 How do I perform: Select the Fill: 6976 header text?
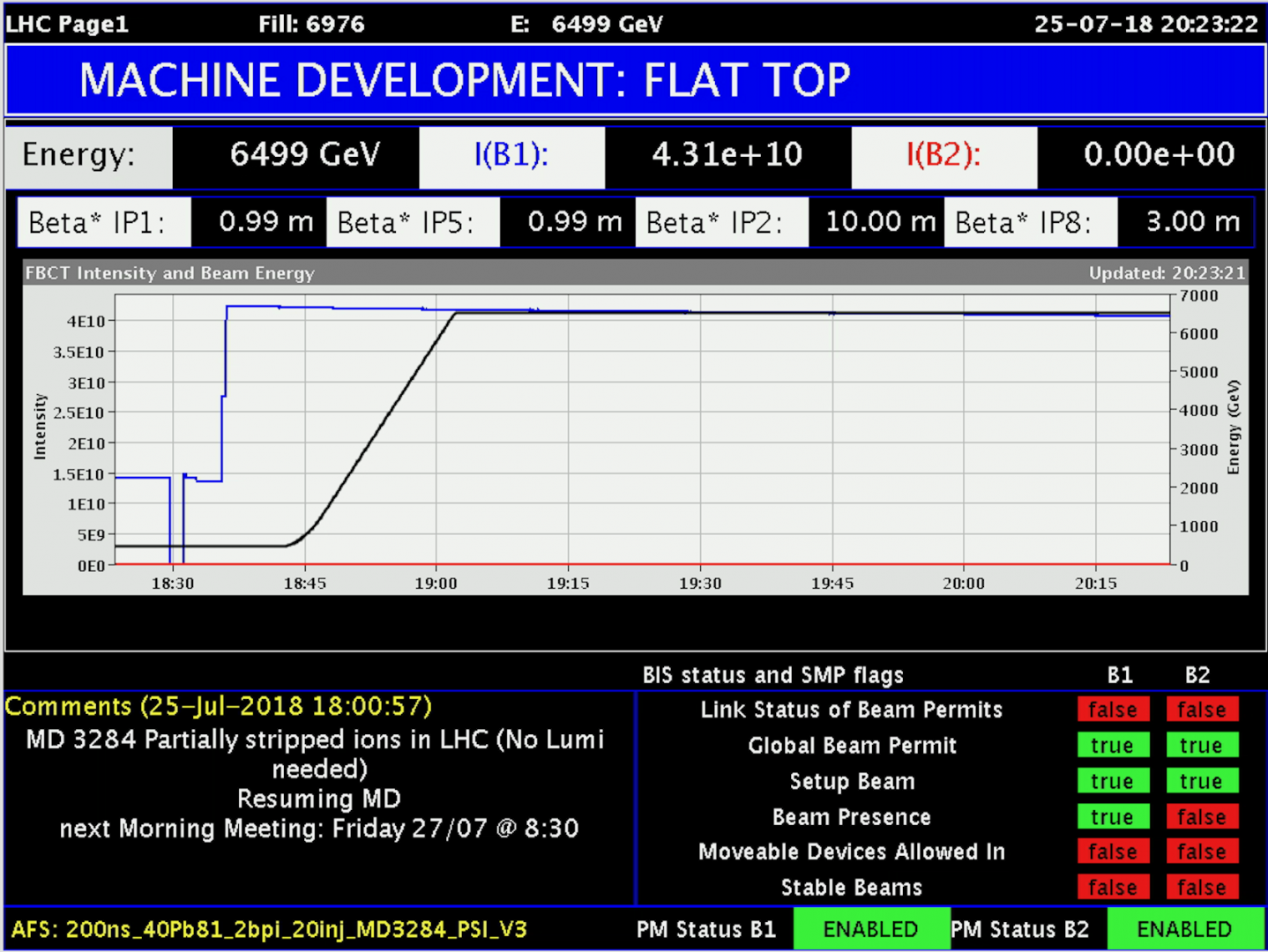click(x=311, y=24)
